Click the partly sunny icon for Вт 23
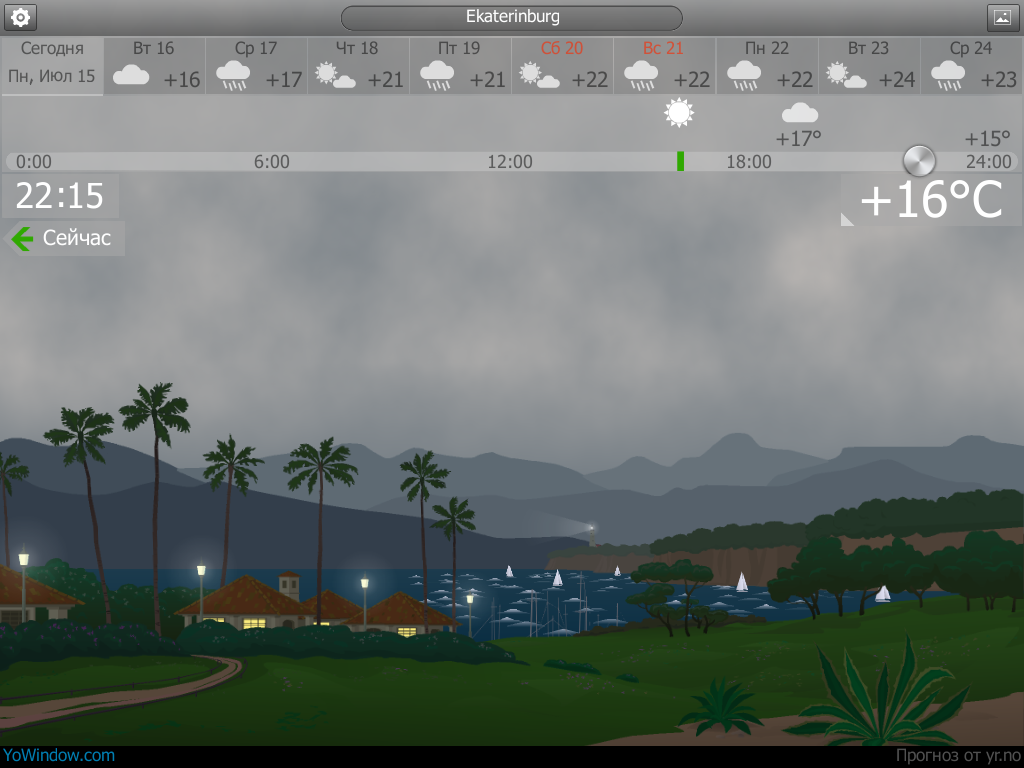 click(846, 75)
